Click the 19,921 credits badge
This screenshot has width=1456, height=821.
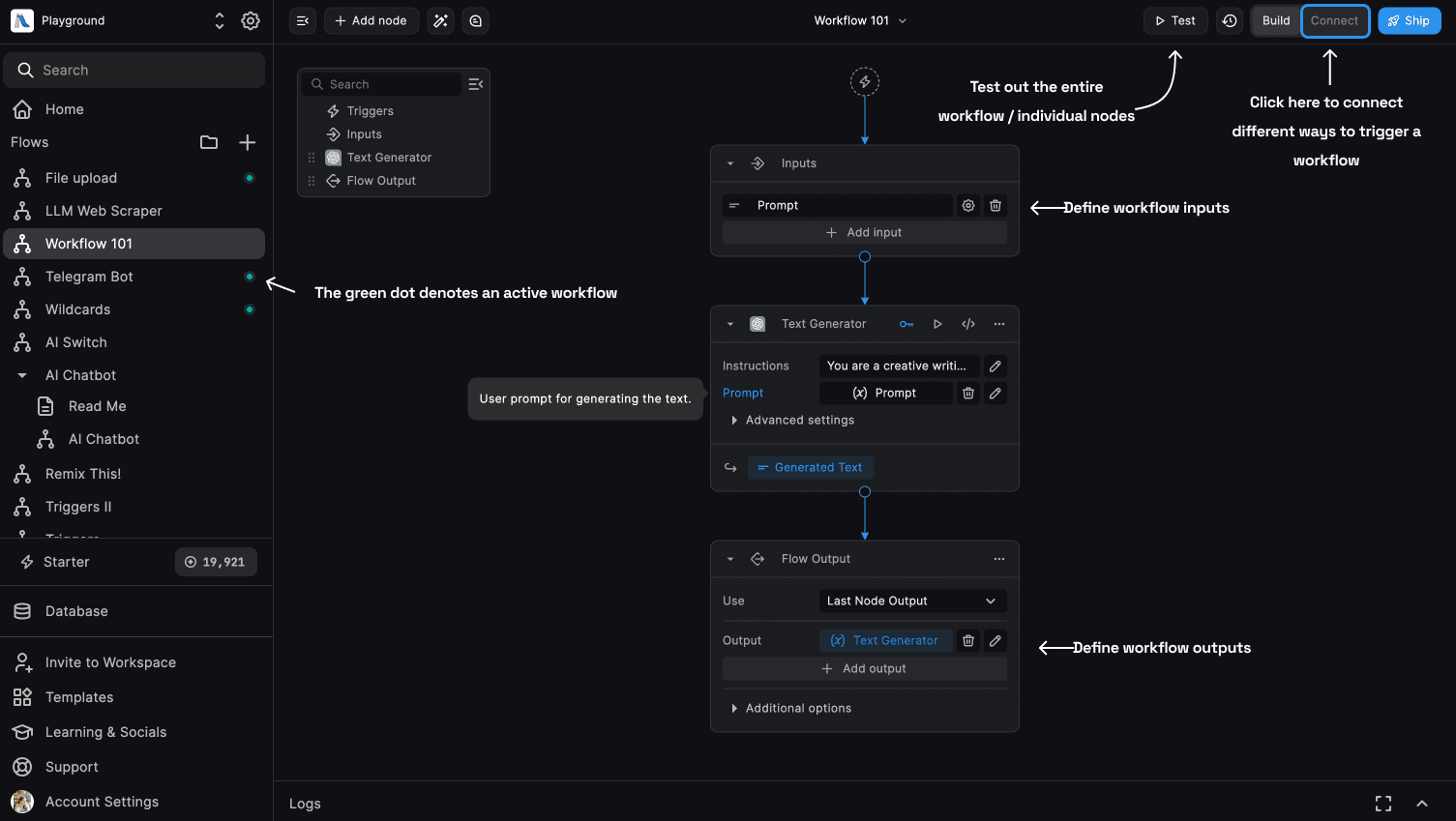click(216, 562)
